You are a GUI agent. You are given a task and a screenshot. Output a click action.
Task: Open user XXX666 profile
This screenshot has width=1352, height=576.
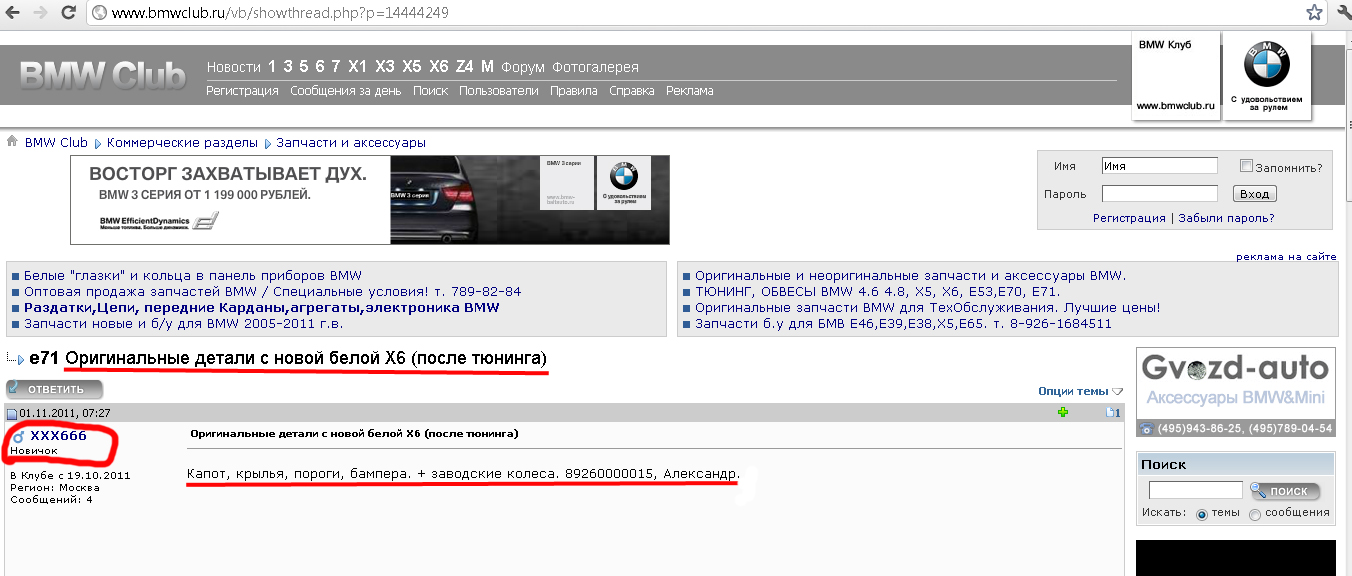[58, 436]
